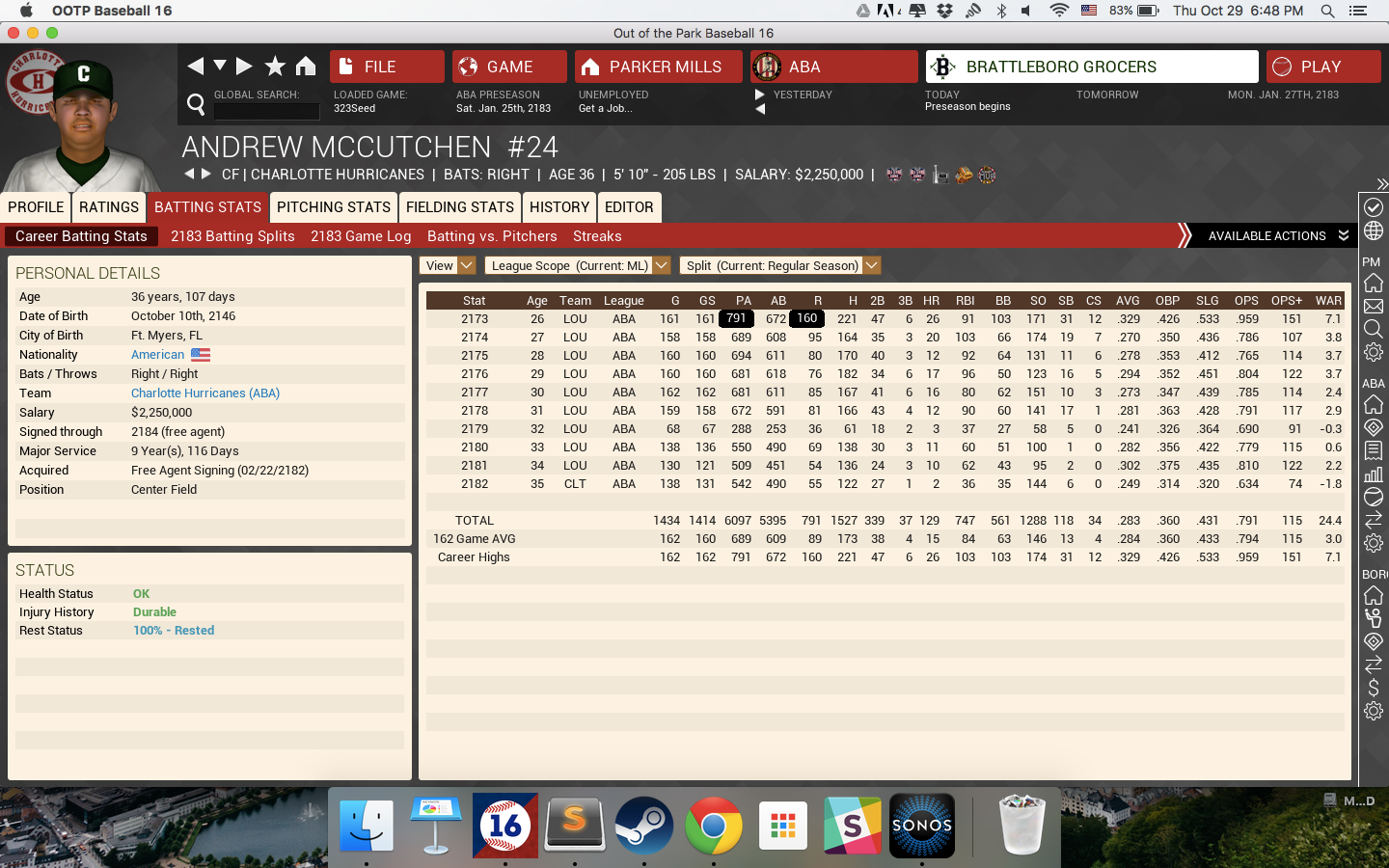Click the bookmark star icon in top navigation
Viewport: 1389px width, 868px height.
275,66
